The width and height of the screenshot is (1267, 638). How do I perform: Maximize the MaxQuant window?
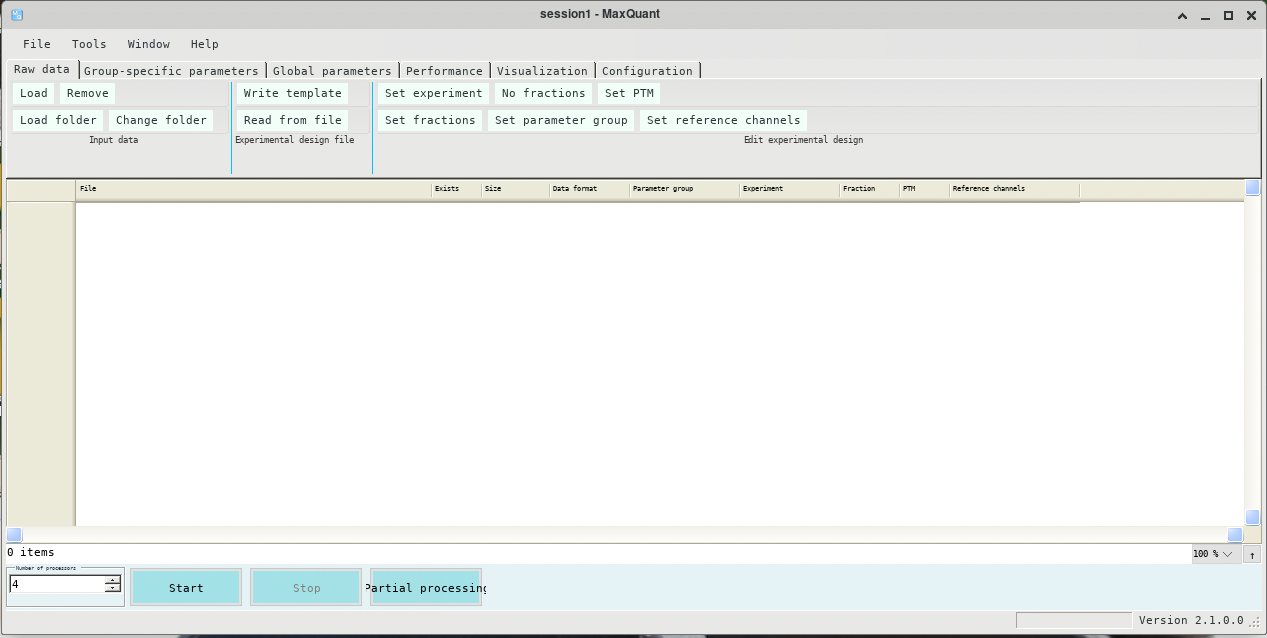point(1229,15)
